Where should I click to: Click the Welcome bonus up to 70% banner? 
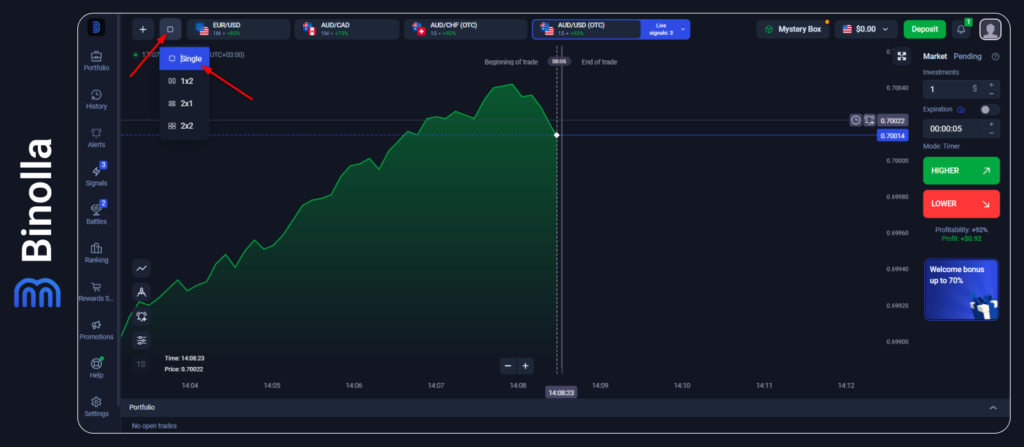[961, 290]
